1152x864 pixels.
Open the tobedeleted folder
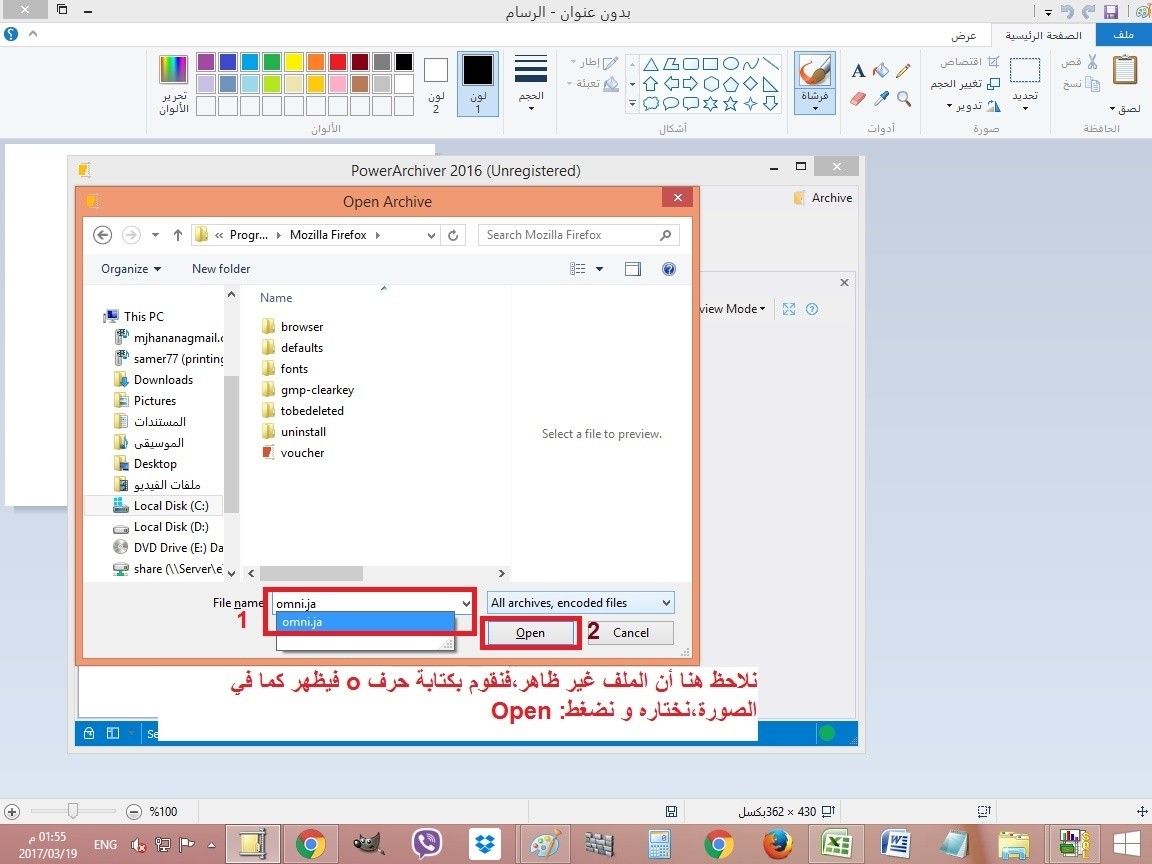pos(312,411)
